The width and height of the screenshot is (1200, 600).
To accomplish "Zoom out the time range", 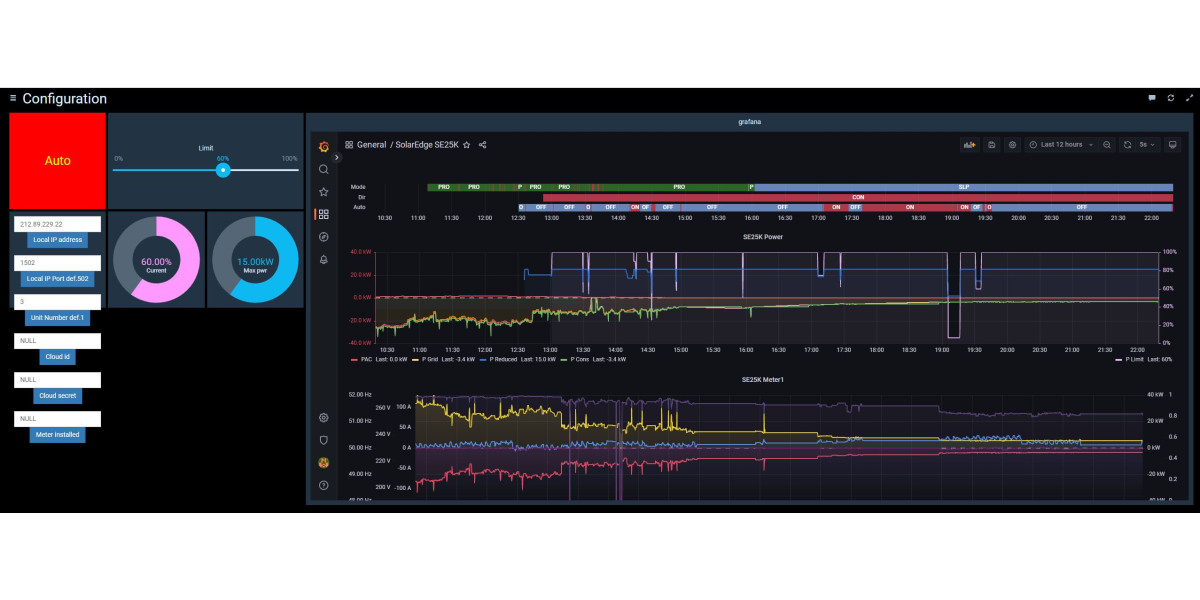I will pos(1107,145).
